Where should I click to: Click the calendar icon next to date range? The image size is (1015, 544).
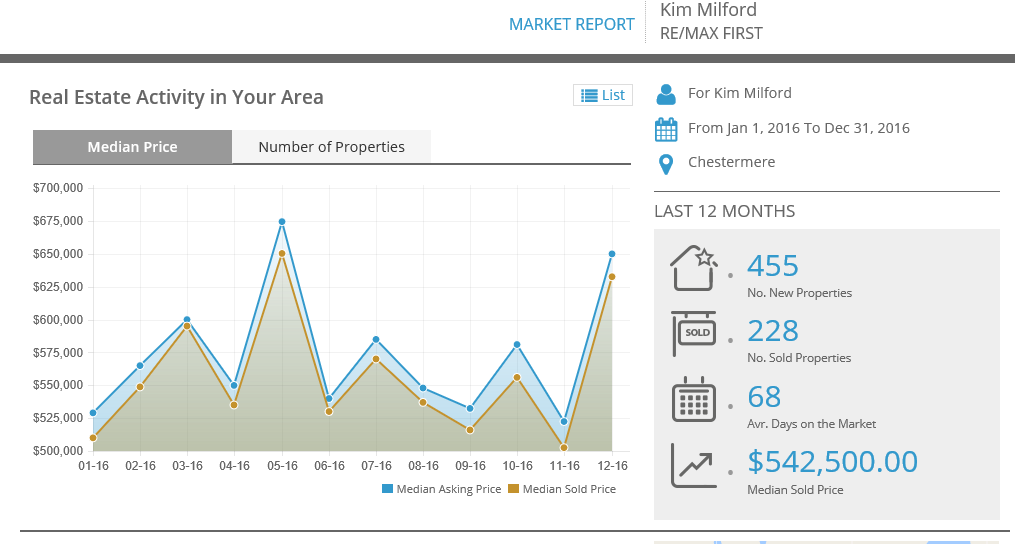click(x=666, y=129)
